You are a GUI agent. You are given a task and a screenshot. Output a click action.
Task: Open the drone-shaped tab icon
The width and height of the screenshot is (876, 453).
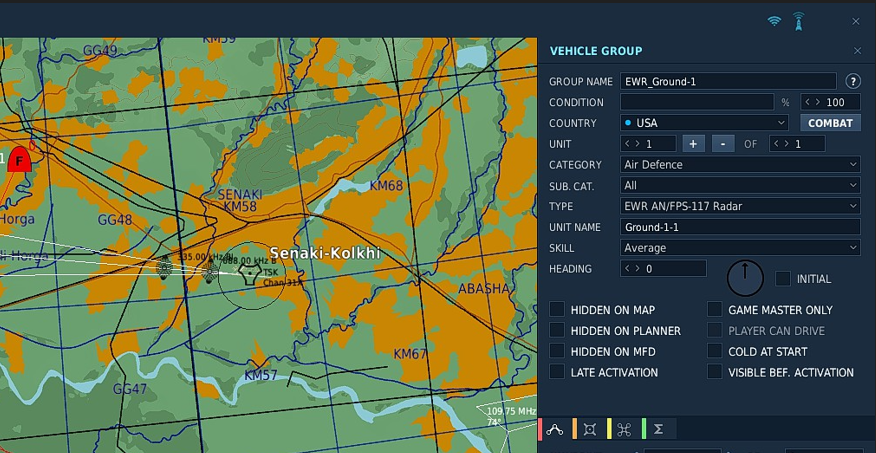tap(624, 429)
